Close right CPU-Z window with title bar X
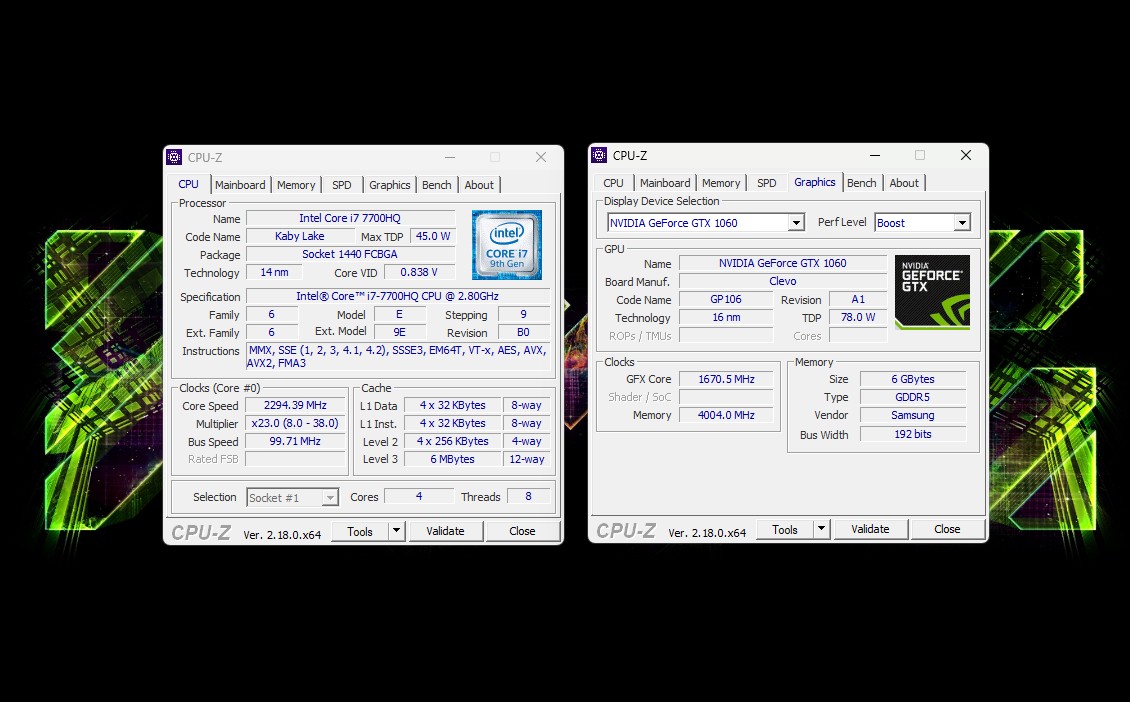The width and height of the screenshot is (1130, 702). coord(966,155)
